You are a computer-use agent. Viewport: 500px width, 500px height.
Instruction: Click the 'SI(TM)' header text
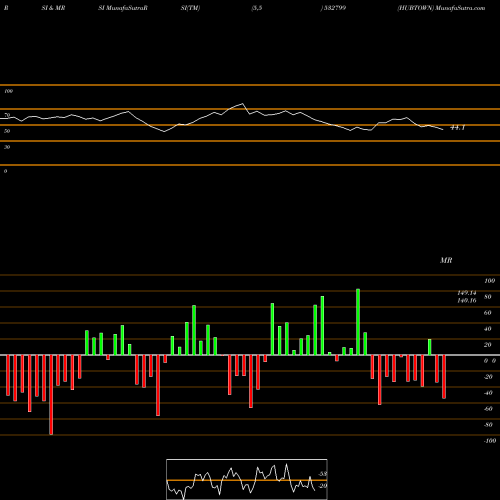pyautogui.click(x=190, y=8)
